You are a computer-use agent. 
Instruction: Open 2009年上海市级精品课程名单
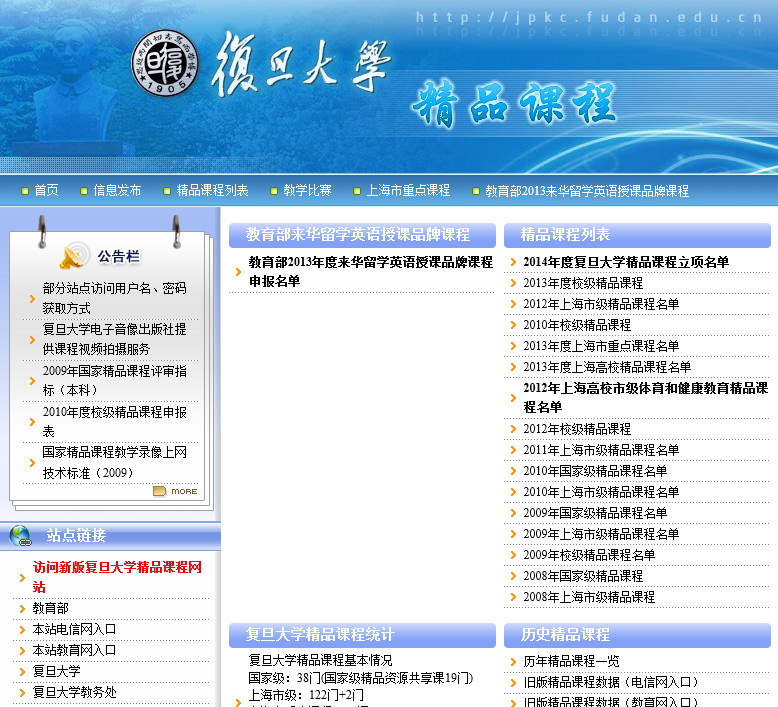click(x=601, y=534)
